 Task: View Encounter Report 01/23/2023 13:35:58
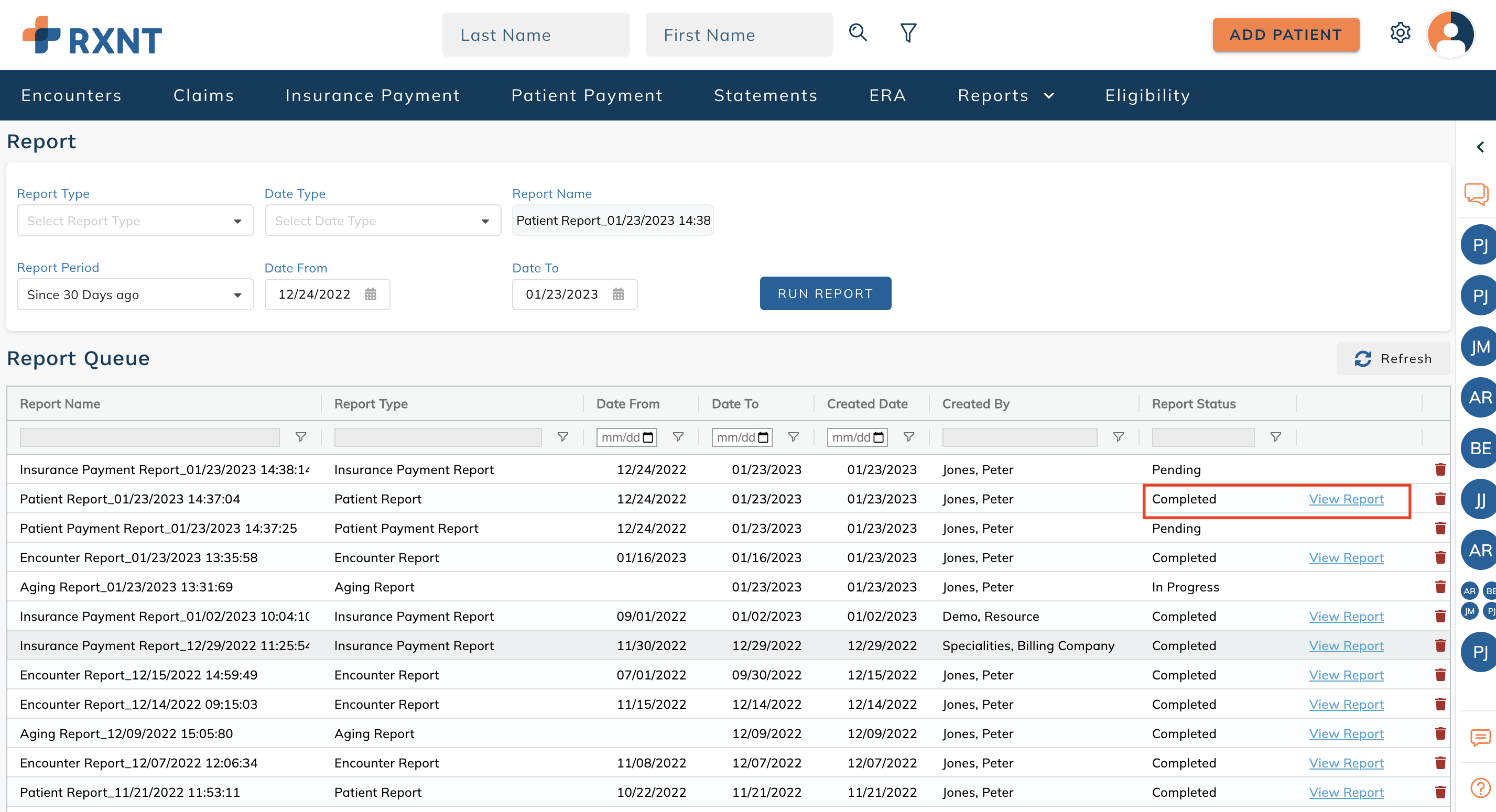[x=1346, y=558]
